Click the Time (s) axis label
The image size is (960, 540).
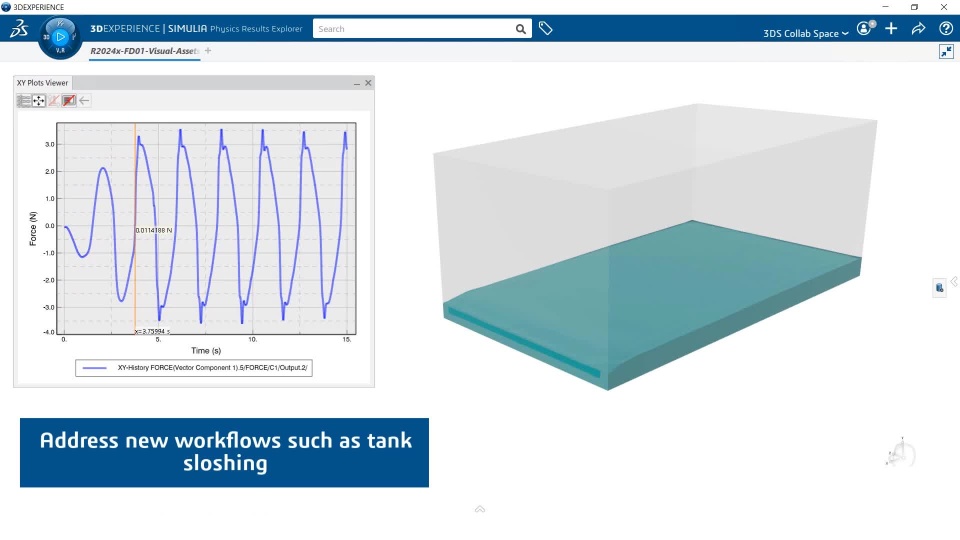point(206,351)
